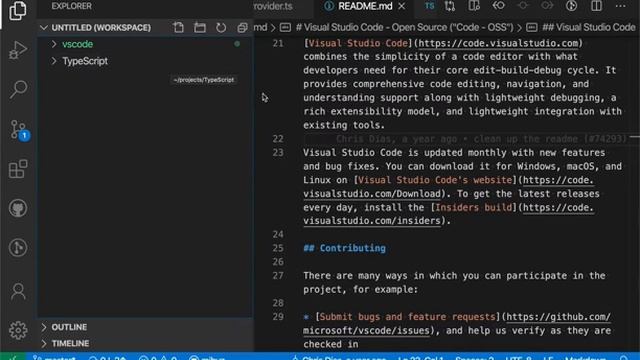Switch to the provider.ts tab
The image size is (640, 360).
273,6
